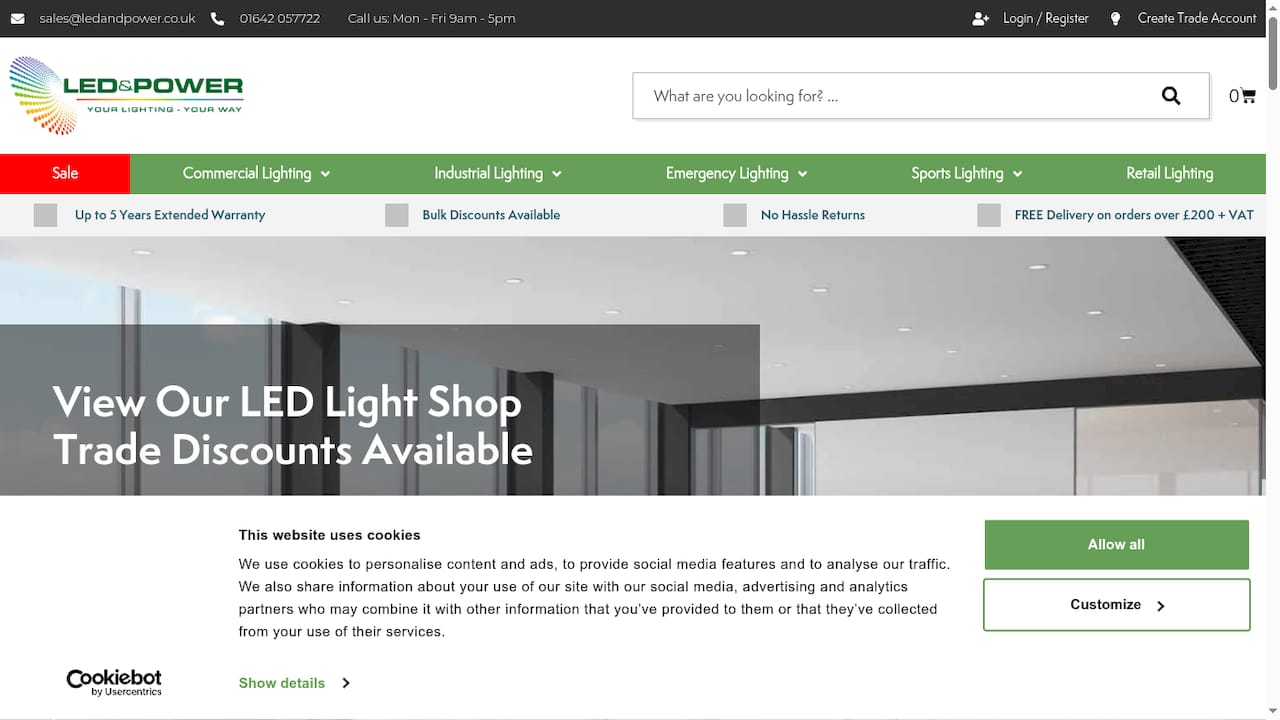Image resolution: width=1280 pixels, height=720 pixels.
Task: Click the sales@ledandpower.co.uk email link
Action: point(116,17)
